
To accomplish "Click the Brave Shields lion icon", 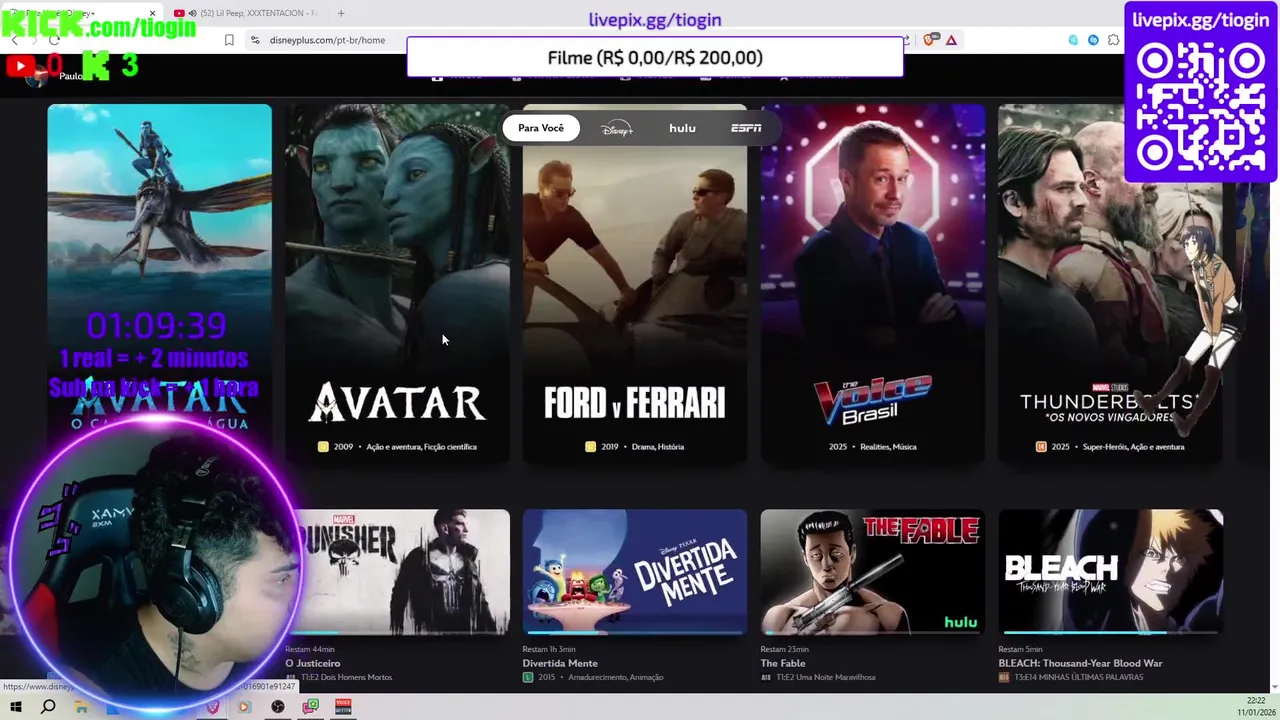I will [x=931, y=40].
